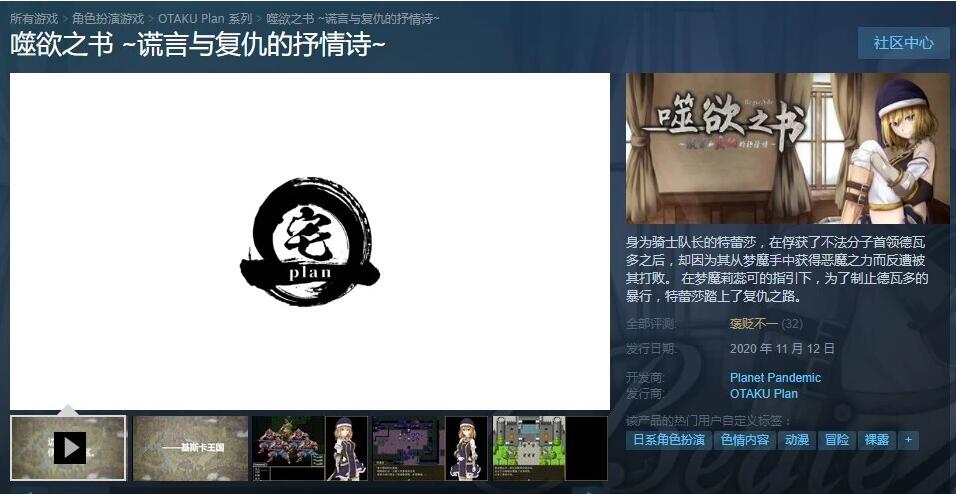Select the 裸露 tag
This screenshot has height=494, width=956.
[877, 440]
